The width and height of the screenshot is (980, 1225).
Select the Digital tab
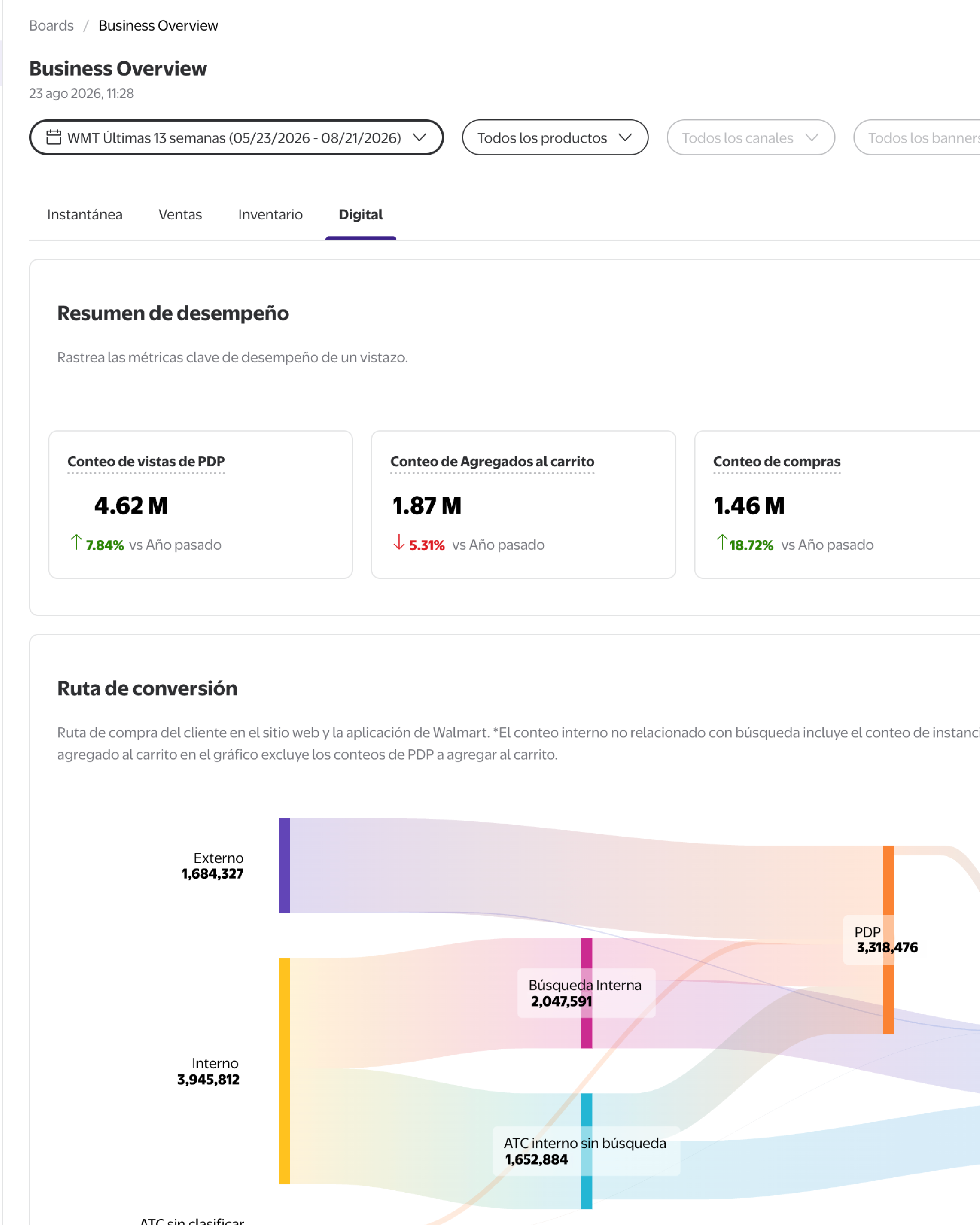[360, 214]
